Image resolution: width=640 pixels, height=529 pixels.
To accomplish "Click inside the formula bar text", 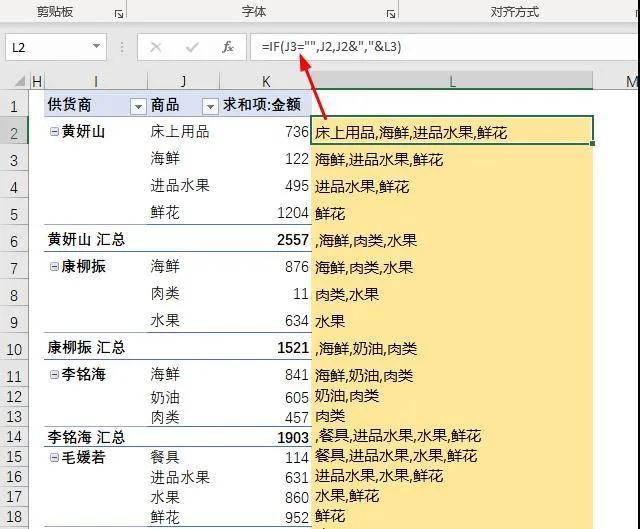I will pos(331,47).
